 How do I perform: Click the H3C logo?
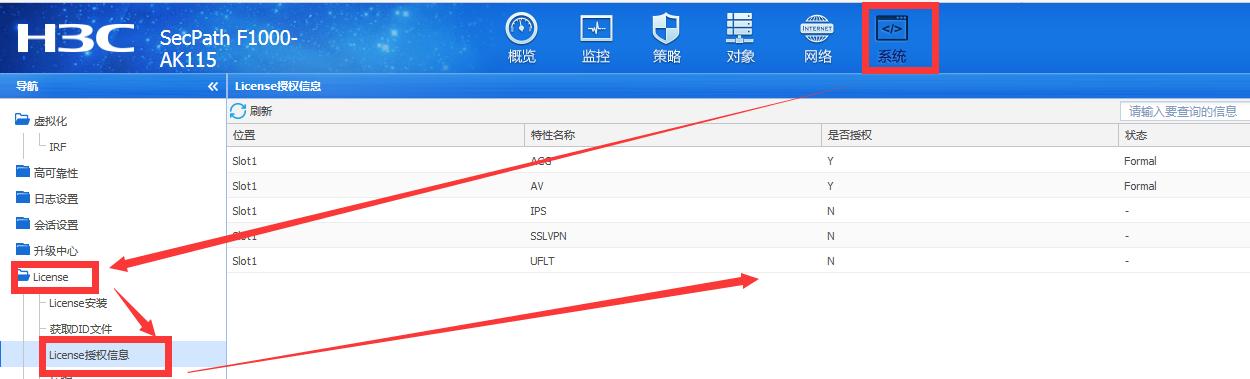pos(75,39)
